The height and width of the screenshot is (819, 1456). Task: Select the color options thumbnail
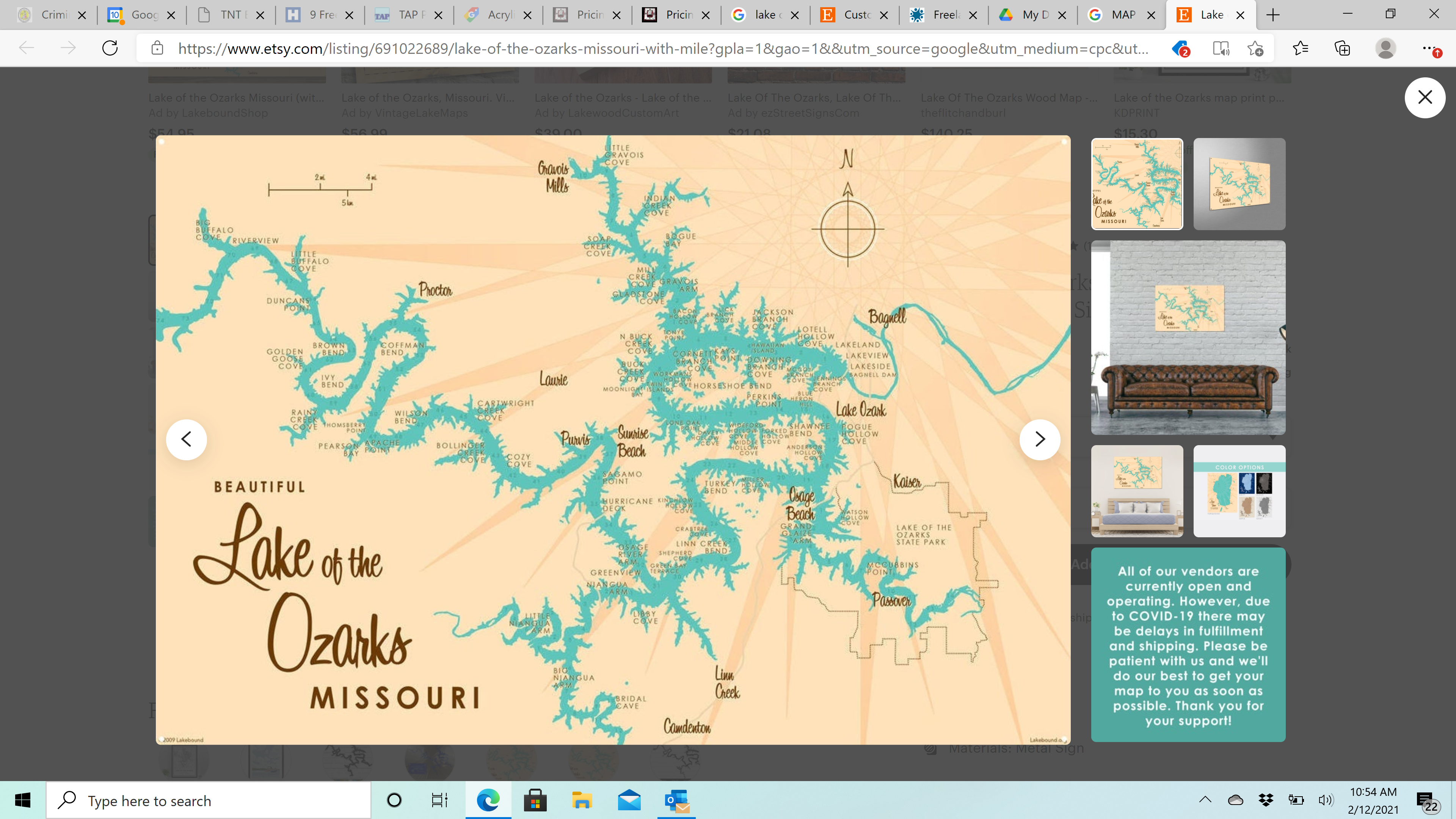[x=1239, y=491]
